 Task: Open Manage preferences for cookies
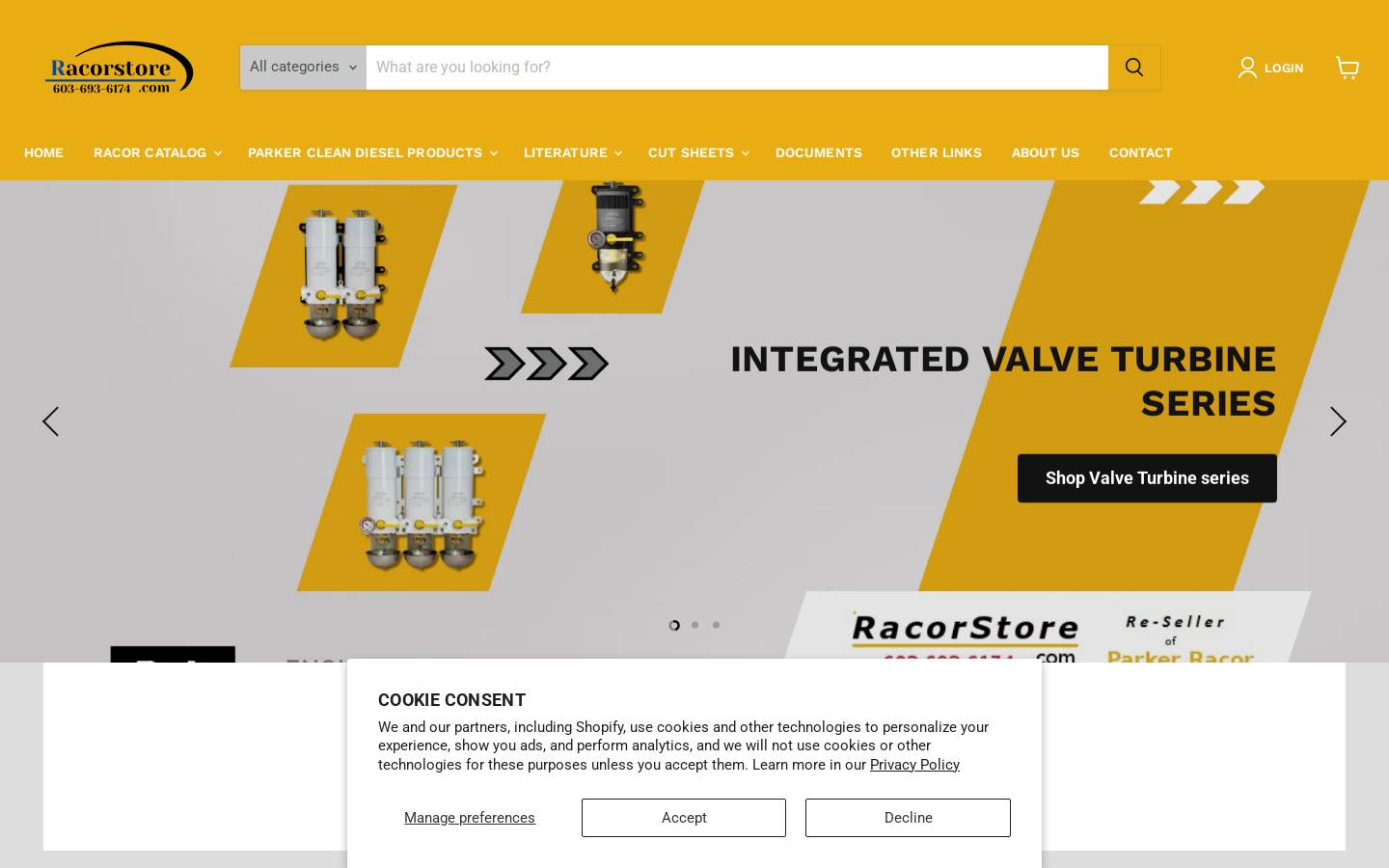tap(470, 818)
